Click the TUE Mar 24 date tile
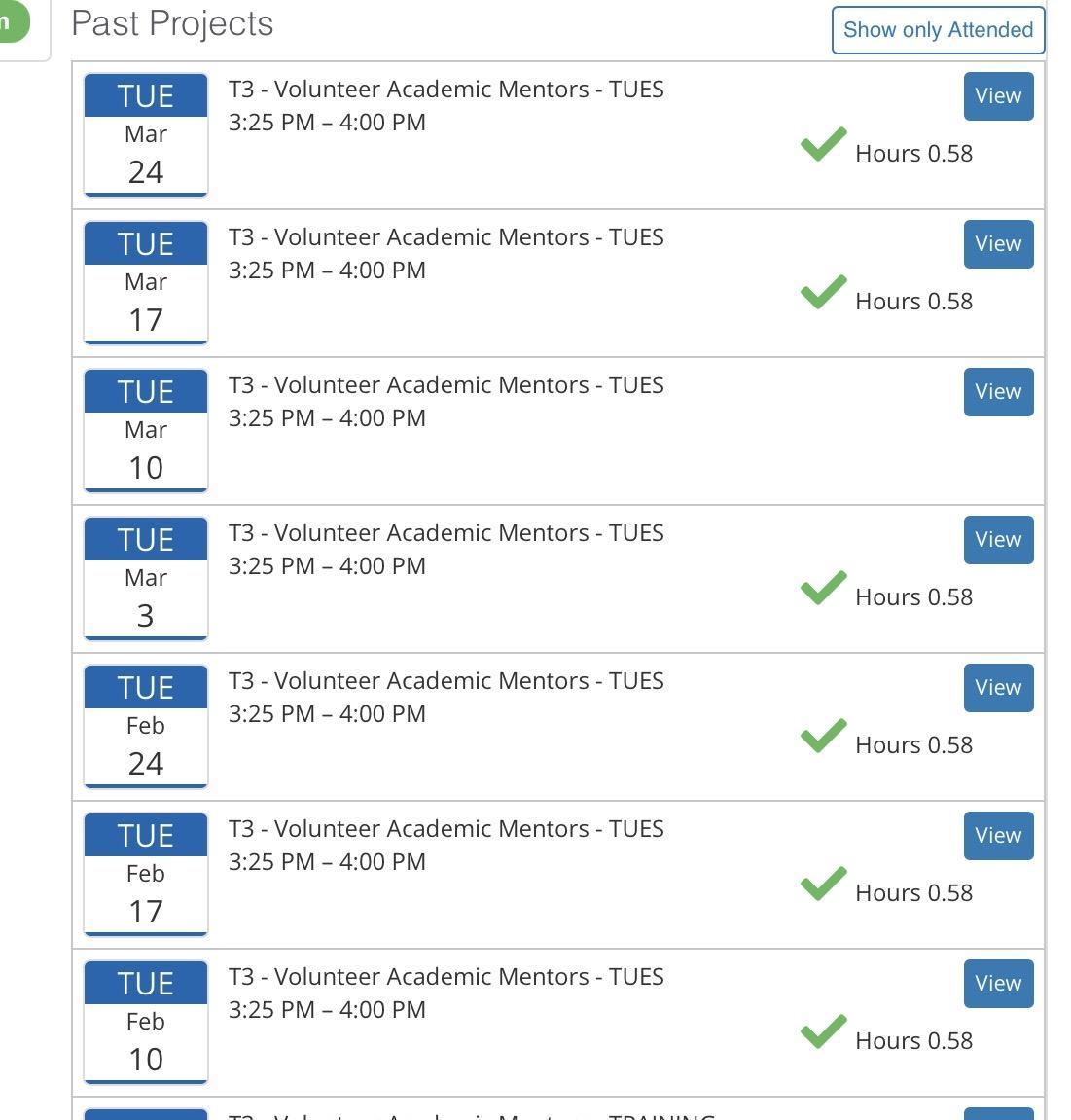 pyautogui.click(x=146, y=135)
